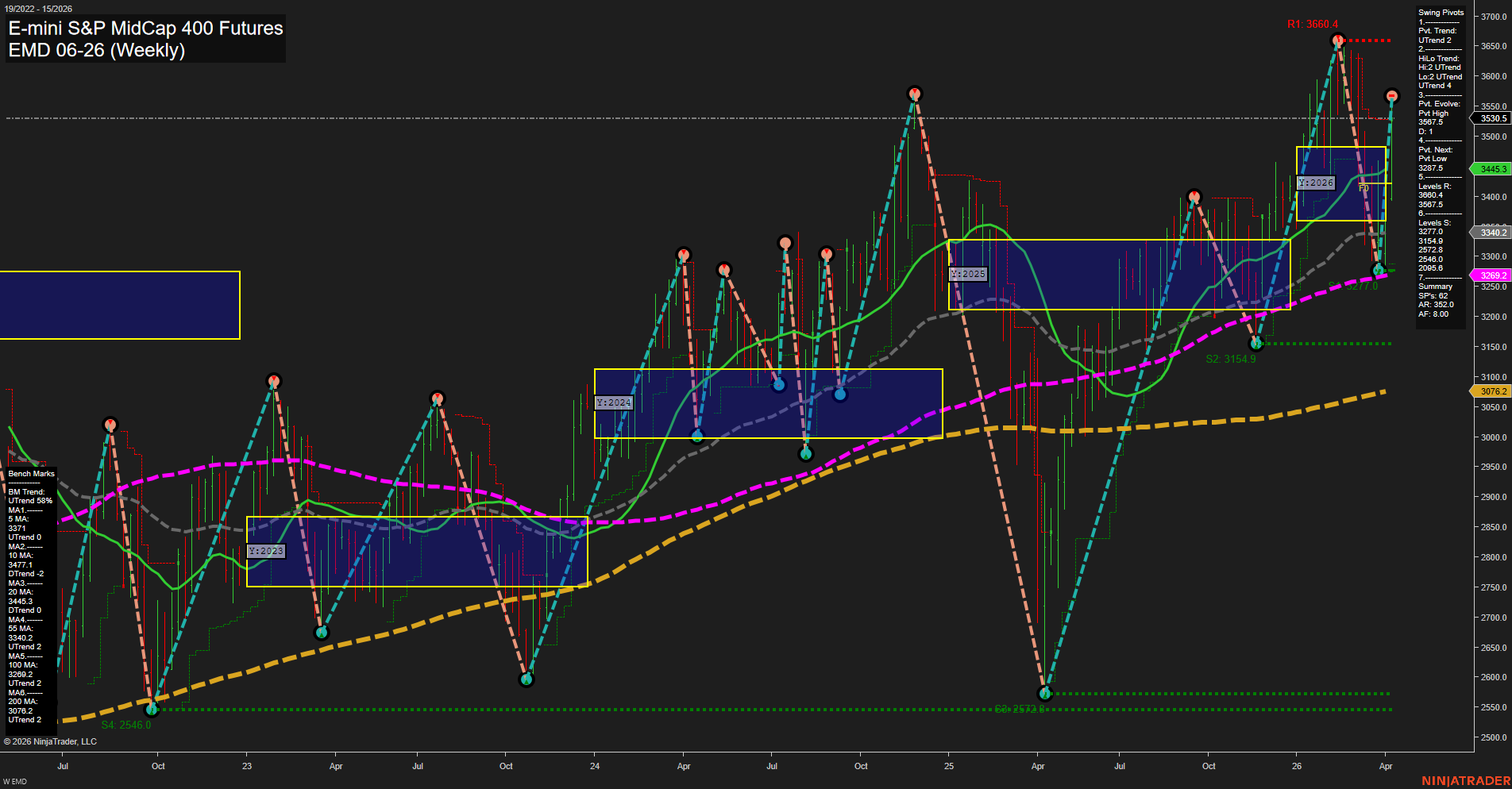Click the chart title E-mini S&P MidCap 400 Futures

[145, 29]
